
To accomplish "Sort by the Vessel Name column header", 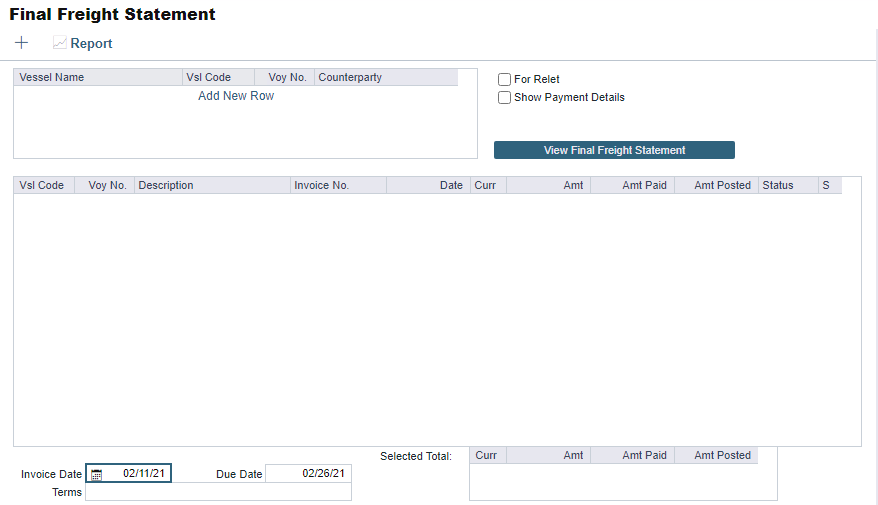I will tap(97, 77).
